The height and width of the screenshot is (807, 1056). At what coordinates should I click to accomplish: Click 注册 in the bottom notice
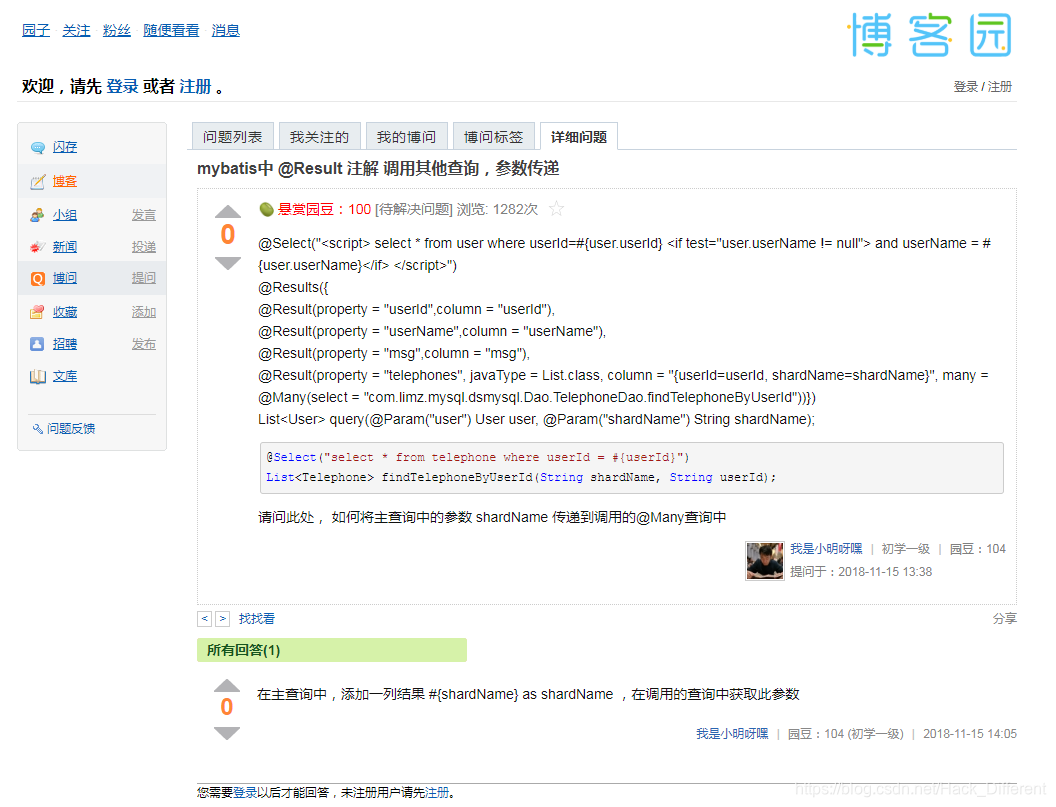tap(436, 793)
